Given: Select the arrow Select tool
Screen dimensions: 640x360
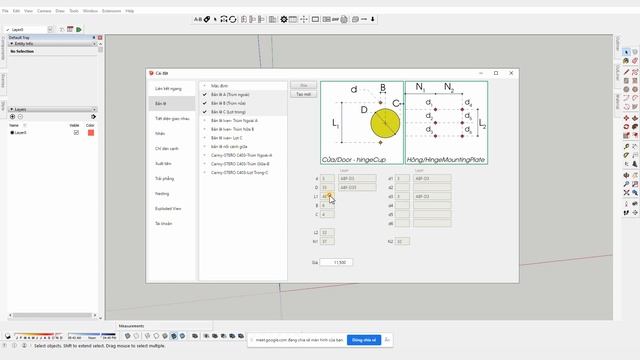Looking at the screenshot, I should tap(627, 52).
